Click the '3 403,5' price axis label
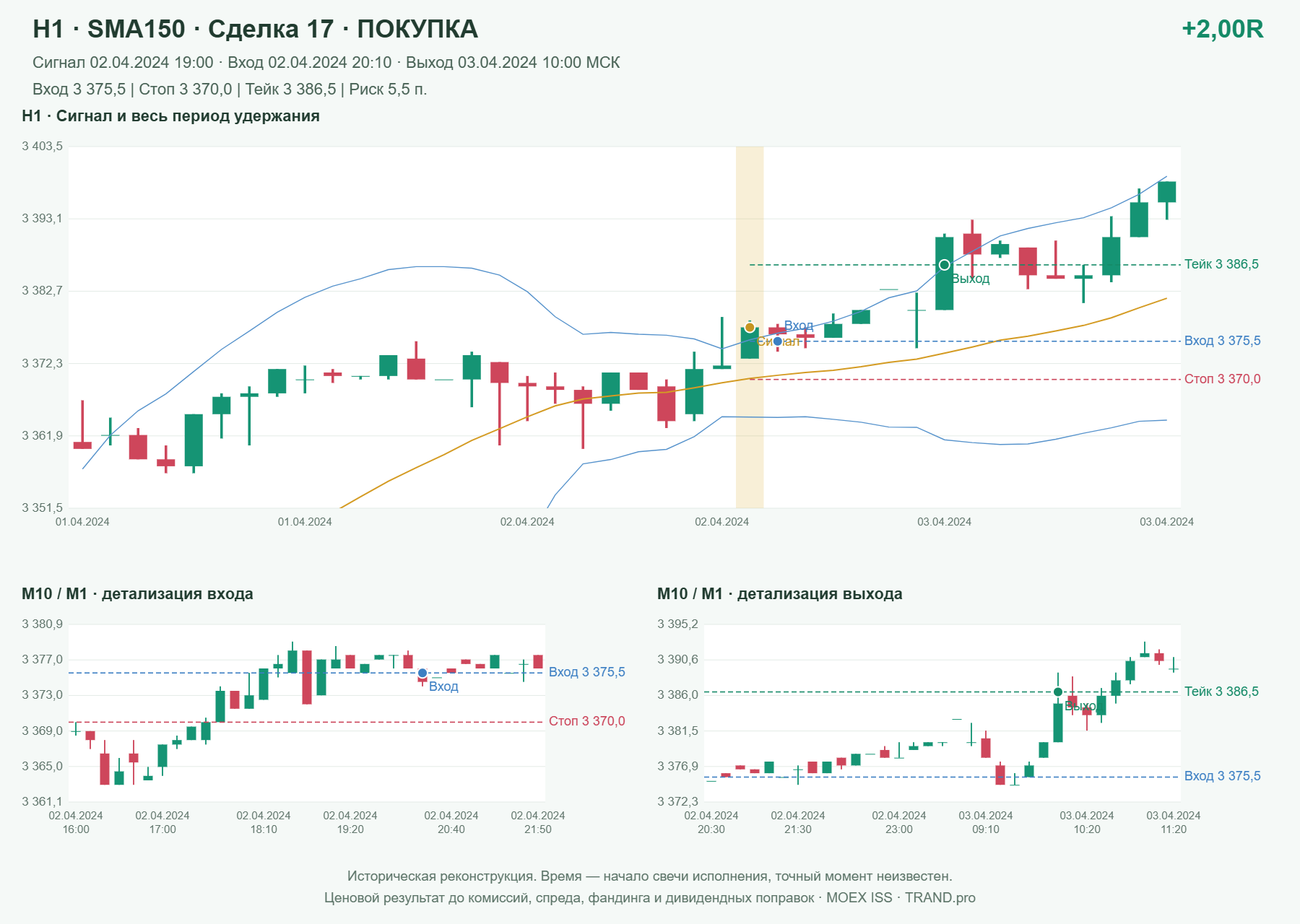 tap(42, 147)
